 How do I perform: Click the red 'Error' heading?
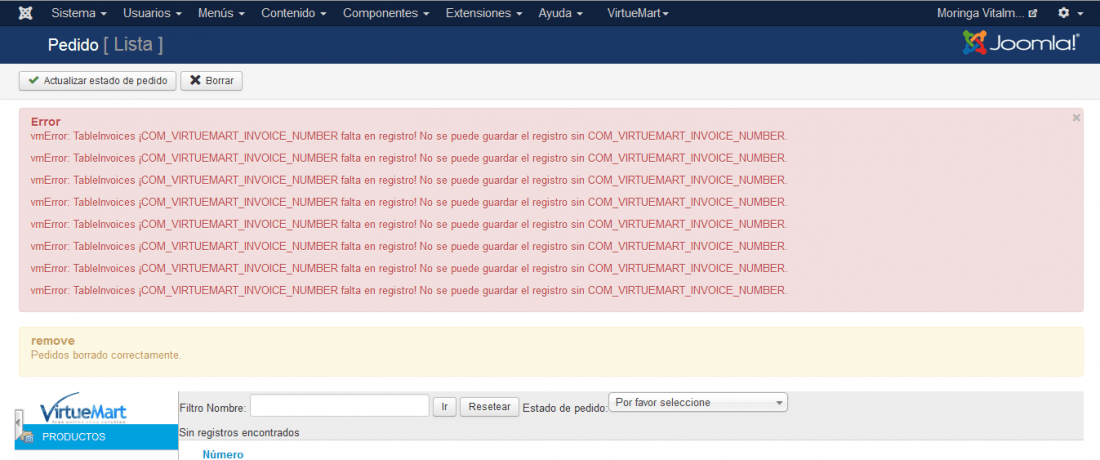tap(46, 121)
